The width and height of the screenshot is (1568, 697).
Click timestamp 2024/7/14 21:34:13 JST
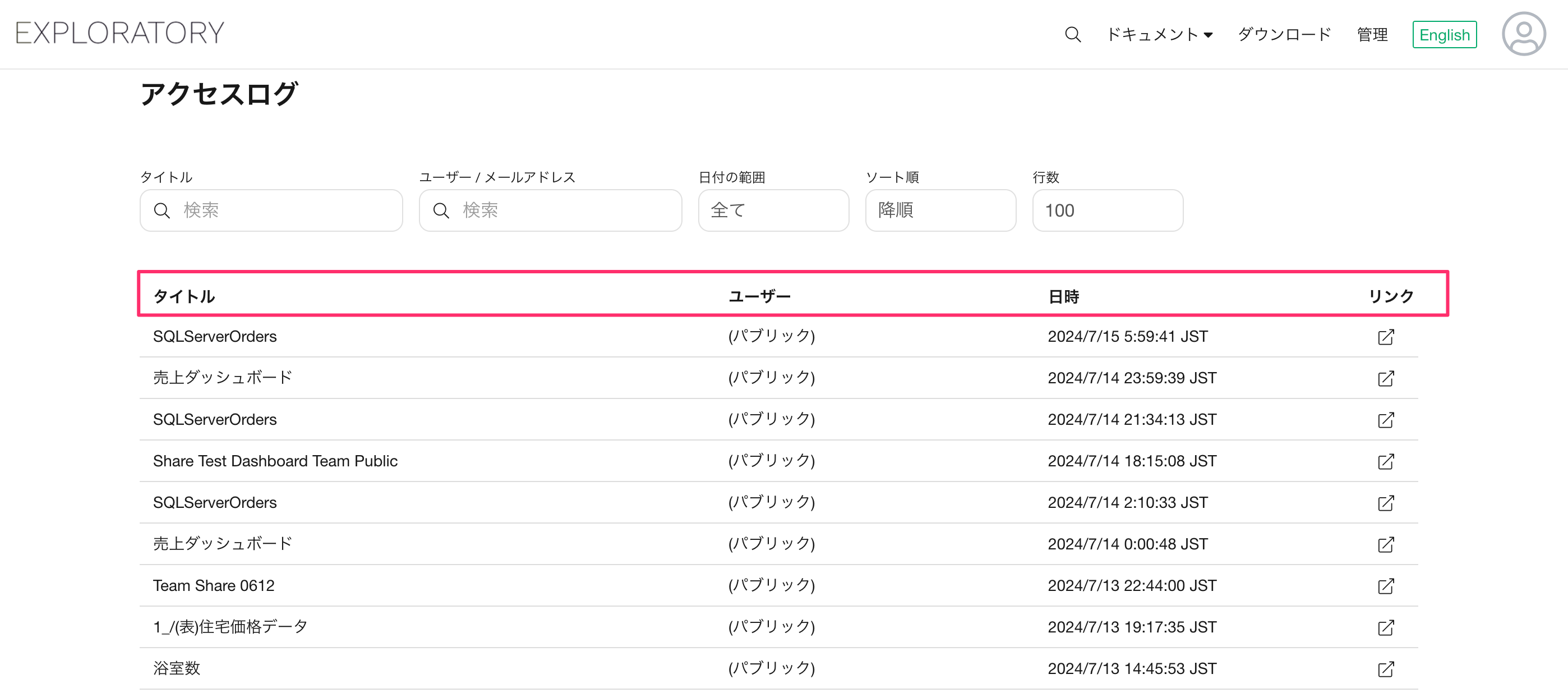[x=1132, y=420]
